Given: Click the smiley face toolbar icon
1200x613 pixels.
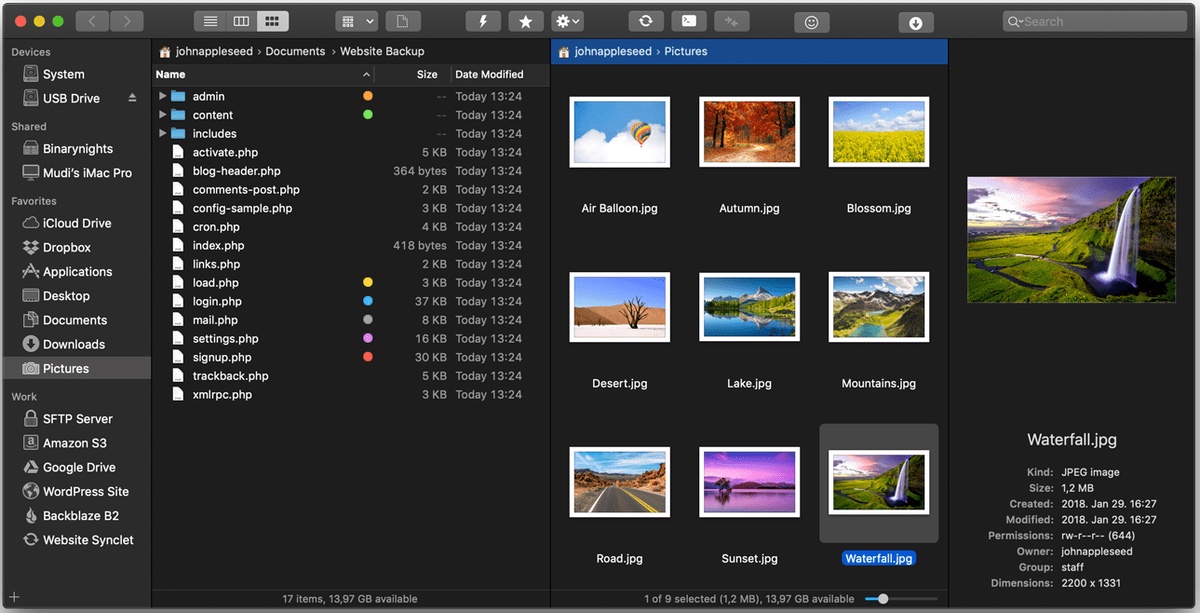Looking at the screenshot, I should click(x=811, y=22).
